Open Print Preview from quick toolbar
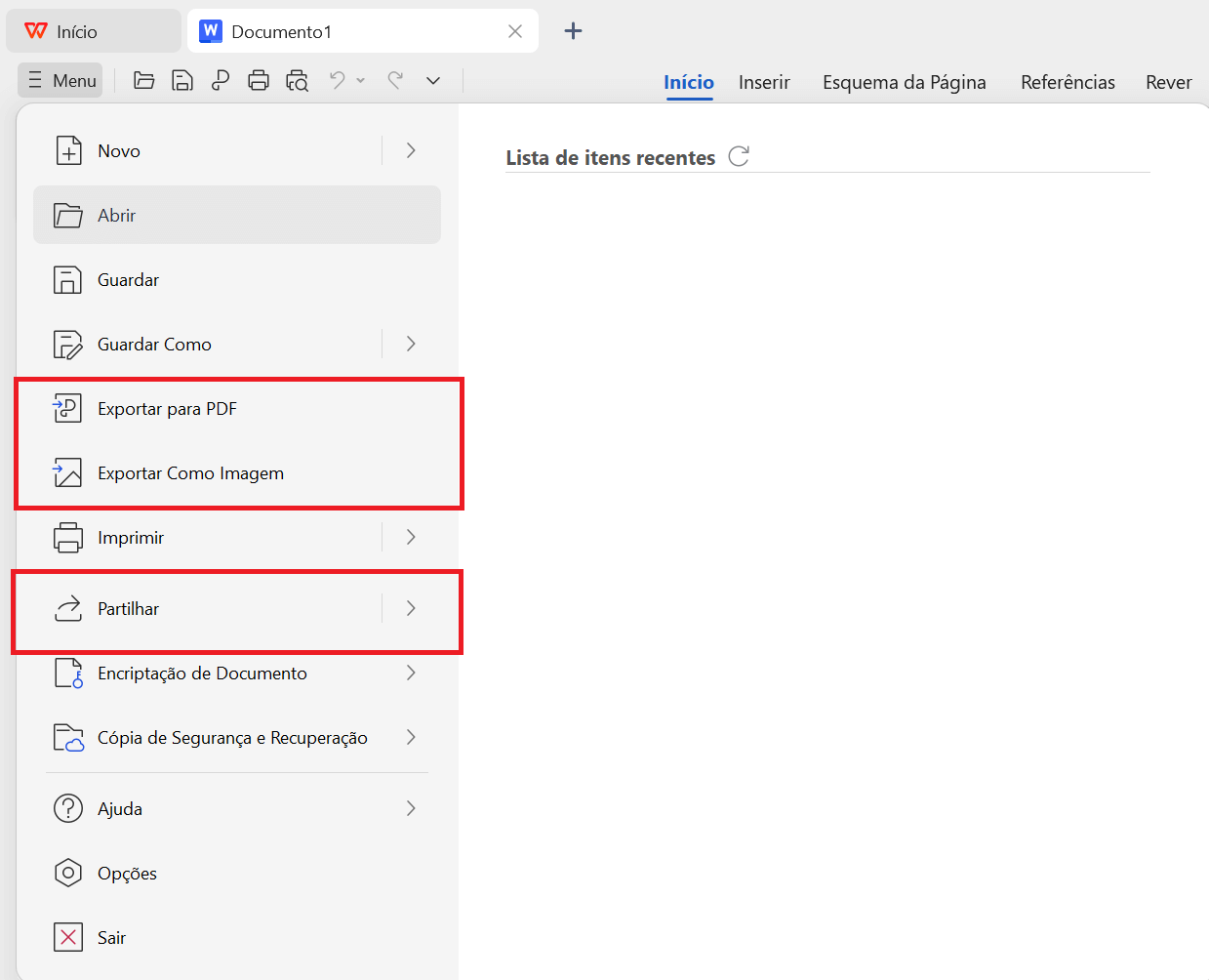The image size is (1209, 980). pos(297,81)
